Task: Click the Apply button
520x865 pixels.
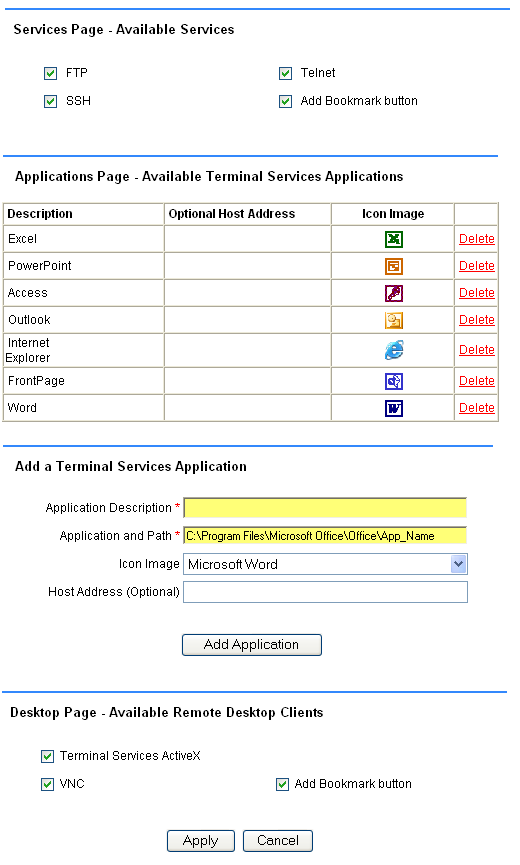Action: [201, 841]
